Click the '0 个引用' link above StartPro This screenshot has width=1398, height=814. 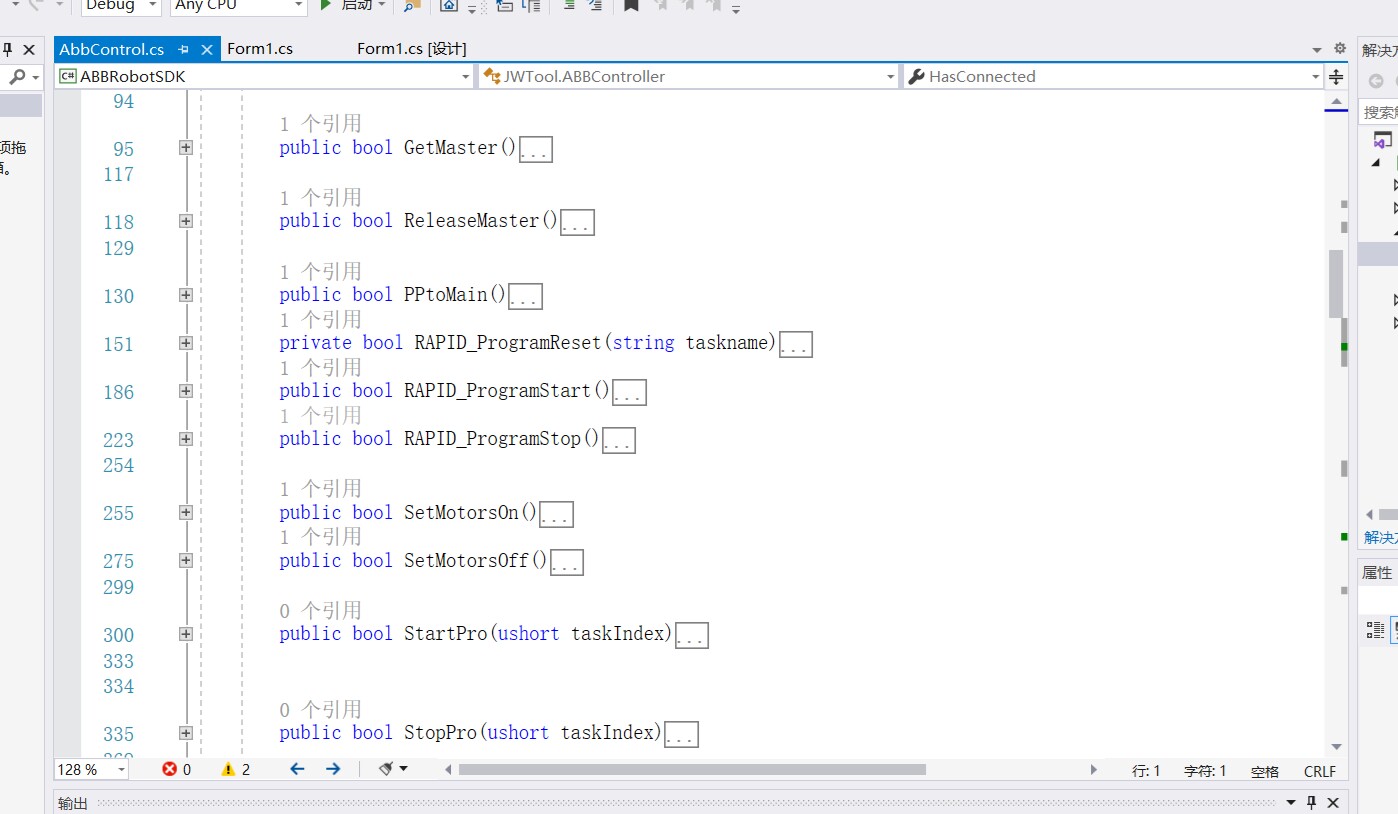tap(320, 611)
